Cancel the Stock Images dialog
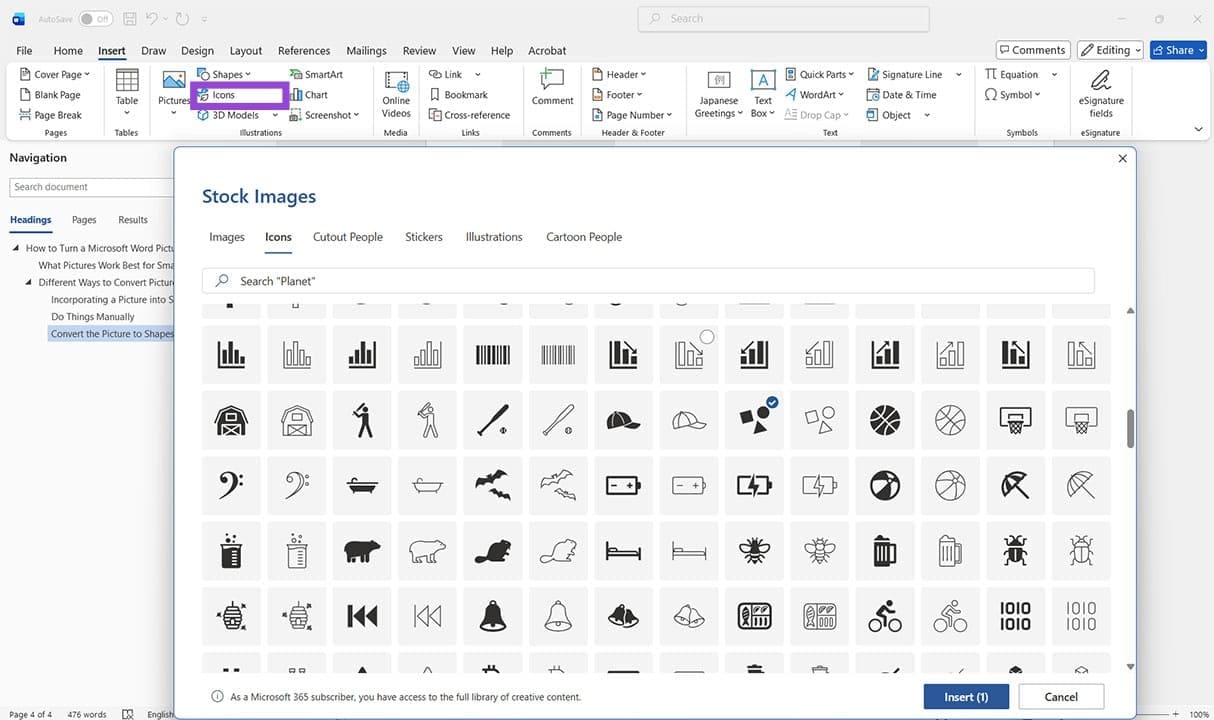The image size is (1214, 720). pos(1060,696)
